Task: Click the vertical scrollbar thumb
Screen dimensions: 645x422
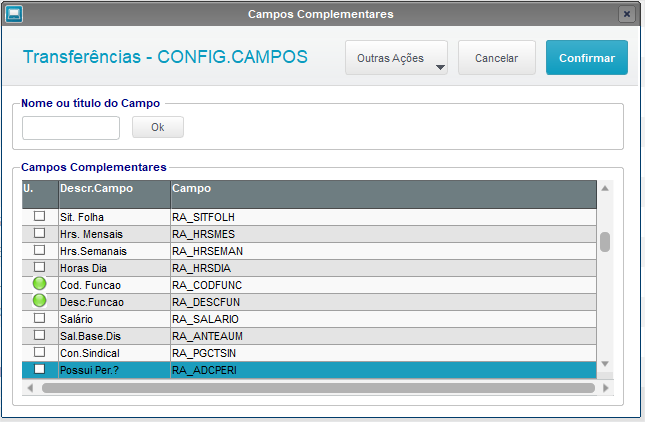Action: (x=605, y=242)
